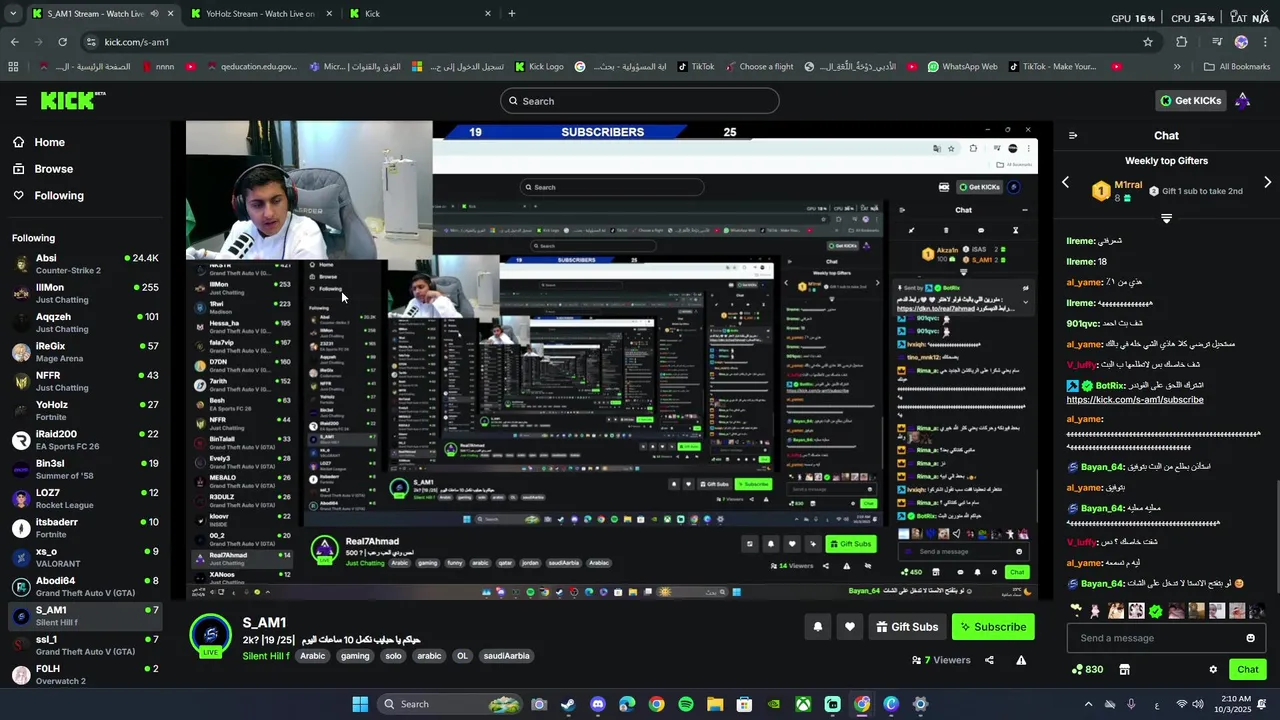Open chat settings gear
Screen dimensions: 1280x720
(1213, 669)
